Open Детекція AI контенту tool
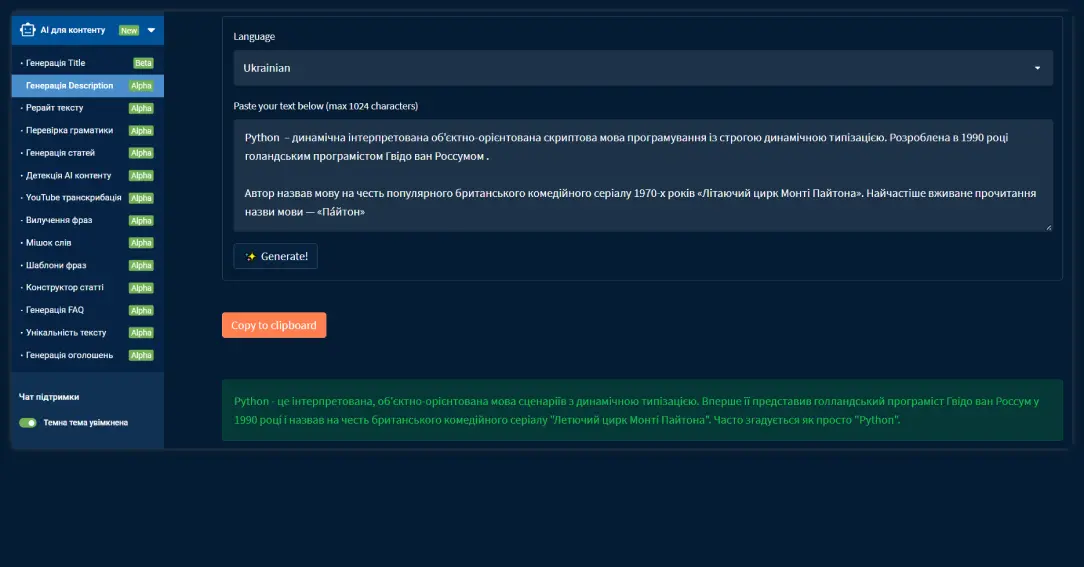The image size is (1084, 567). [88, 176]
